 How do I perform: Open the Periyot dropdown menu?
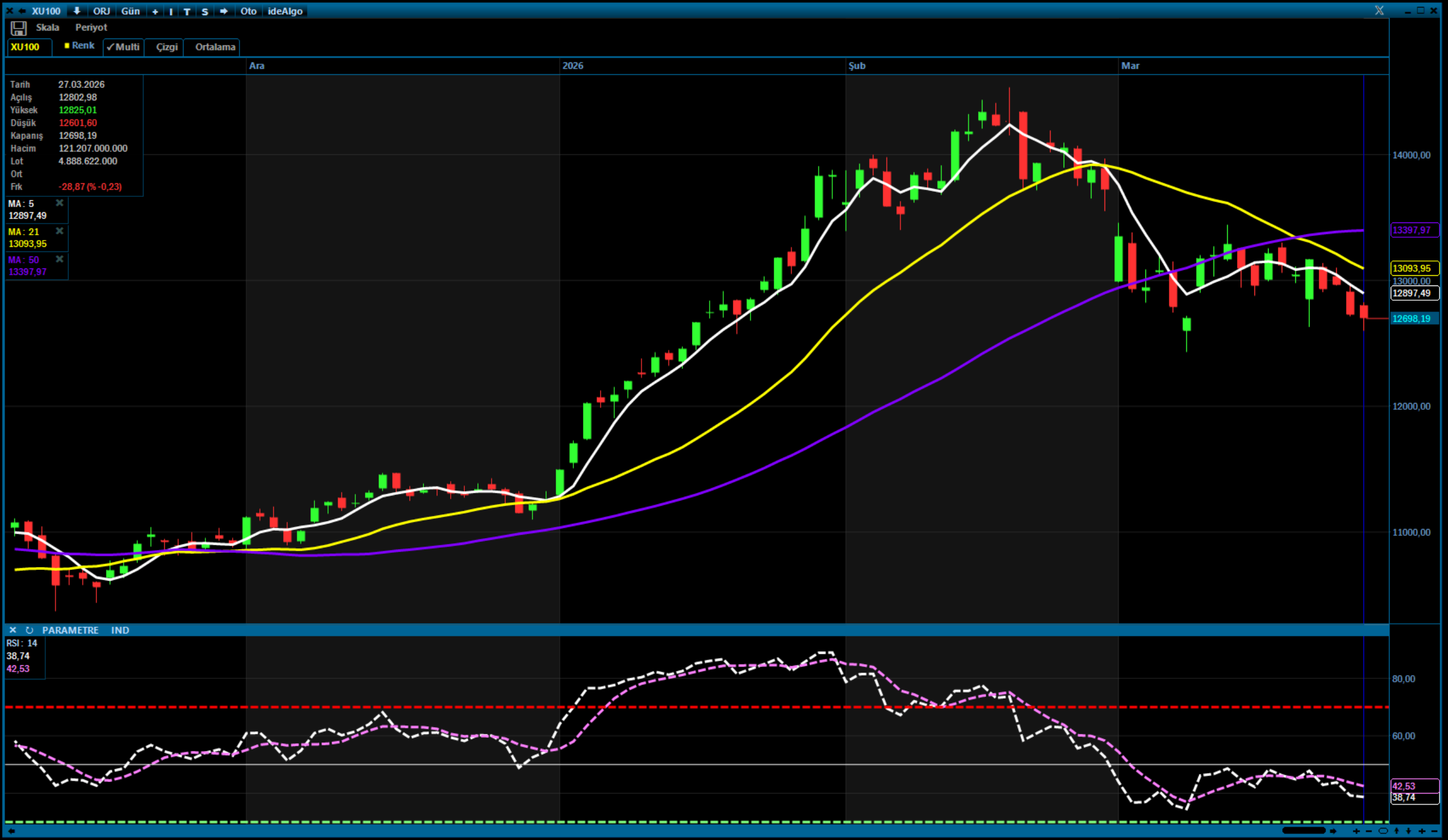tap(91, 28)
